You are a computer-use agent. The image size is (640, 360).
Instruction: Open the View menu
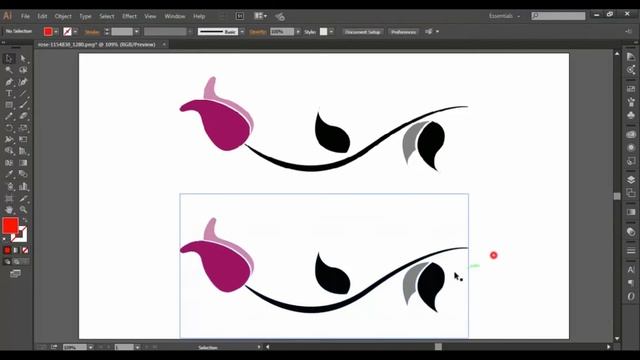(x=150, y=16)
